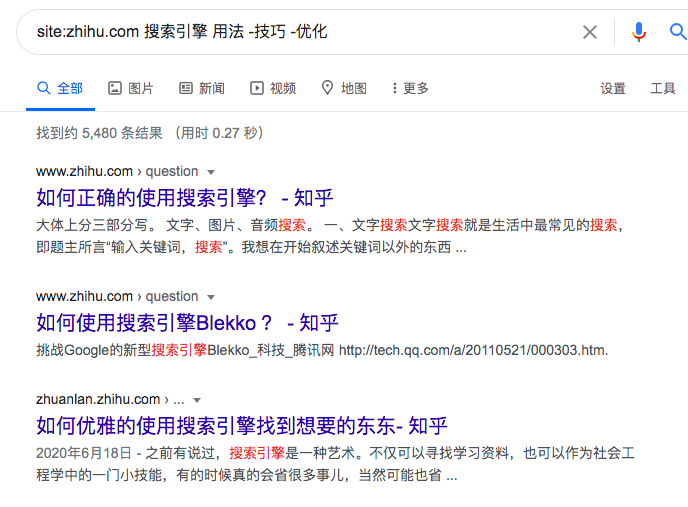Click the 地图 tab location pin icon
The height and width of the screenshot is (507, 688).
[x=327, y=88]
